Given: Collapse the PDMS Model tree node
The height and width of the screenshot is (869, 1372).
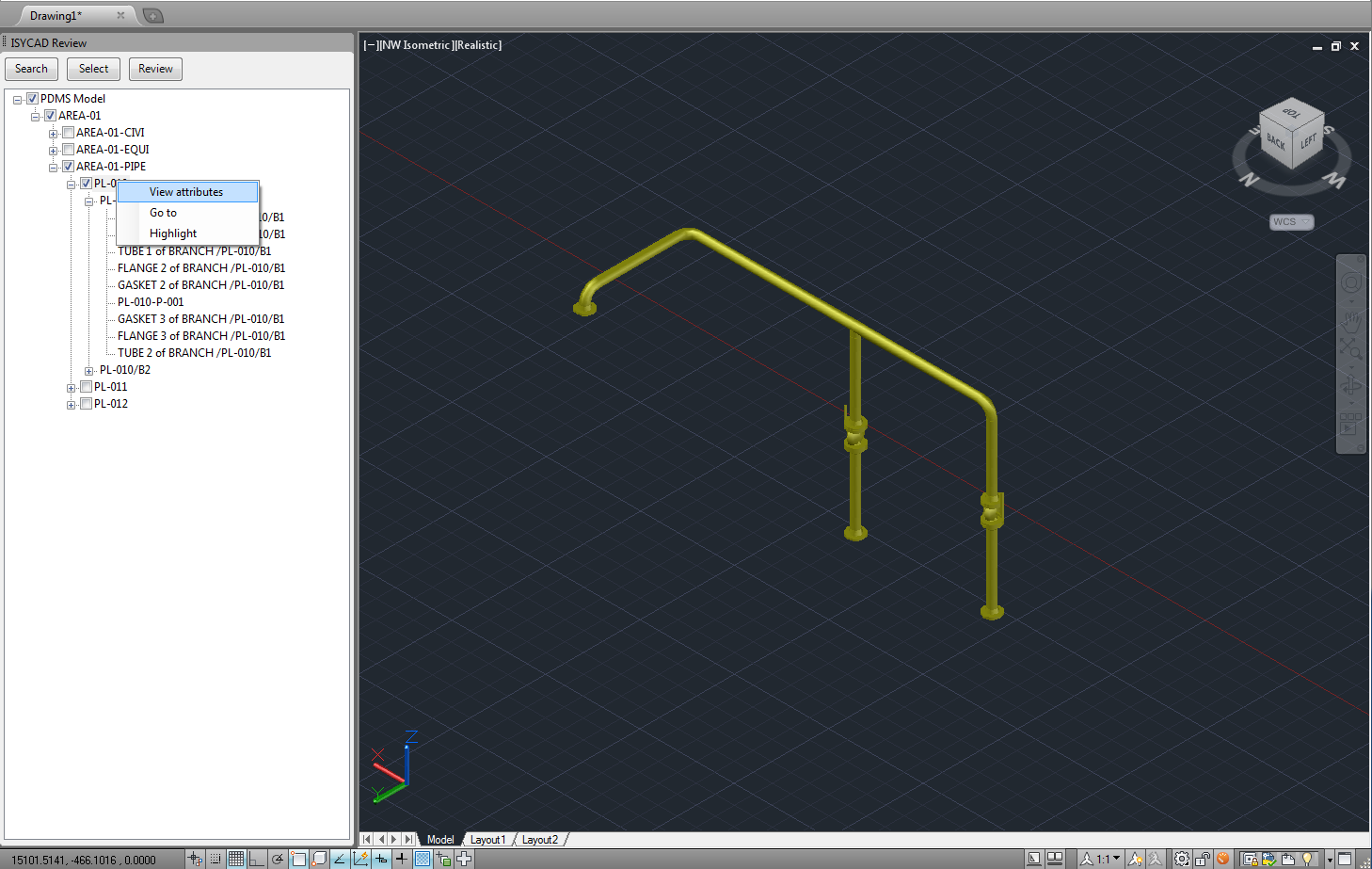Looking at the screenshot, I should (x=17, y=100).
